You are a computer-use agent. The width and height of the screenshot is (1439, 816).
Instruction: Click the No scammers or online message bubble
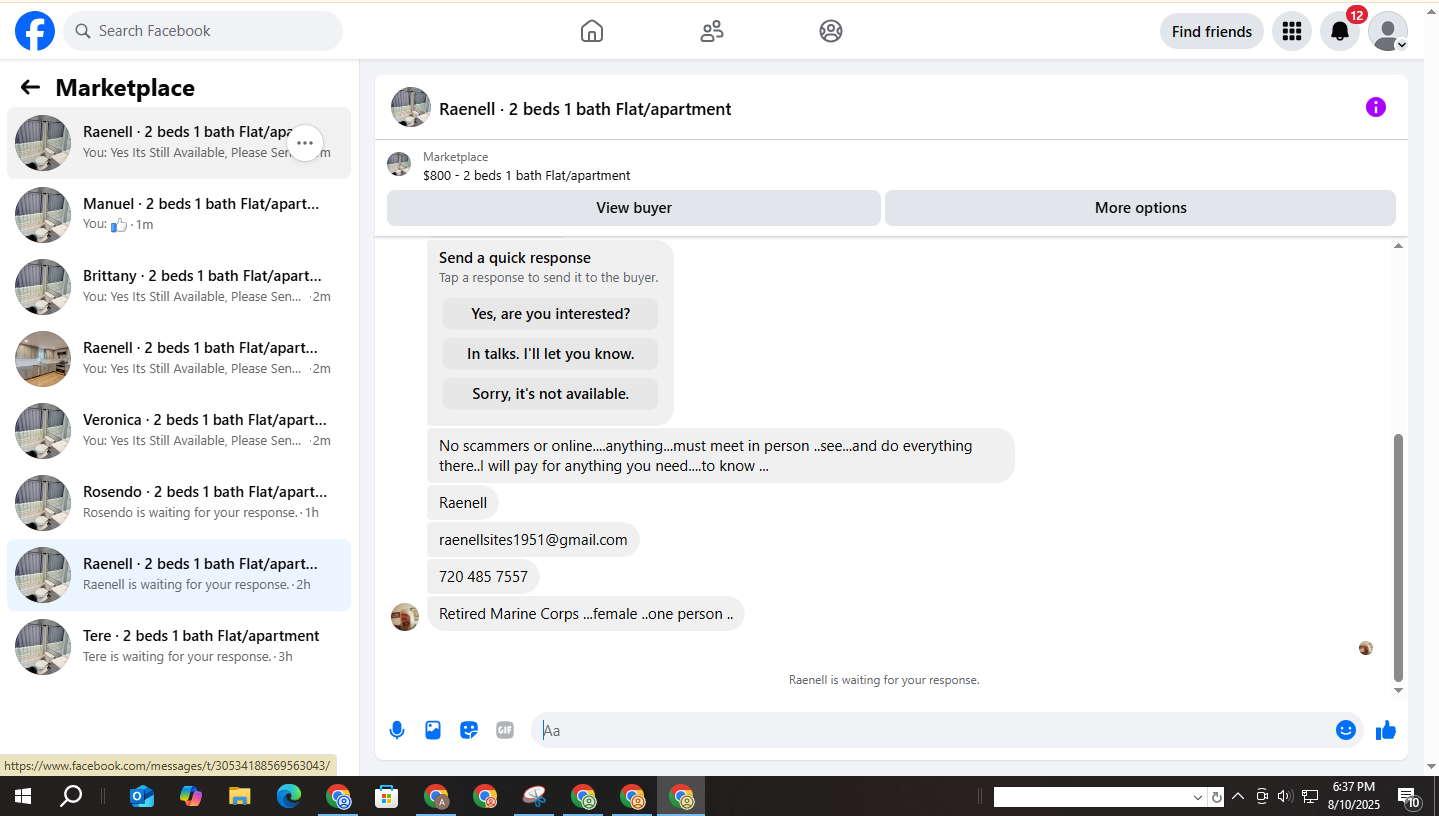pos(721,456)
